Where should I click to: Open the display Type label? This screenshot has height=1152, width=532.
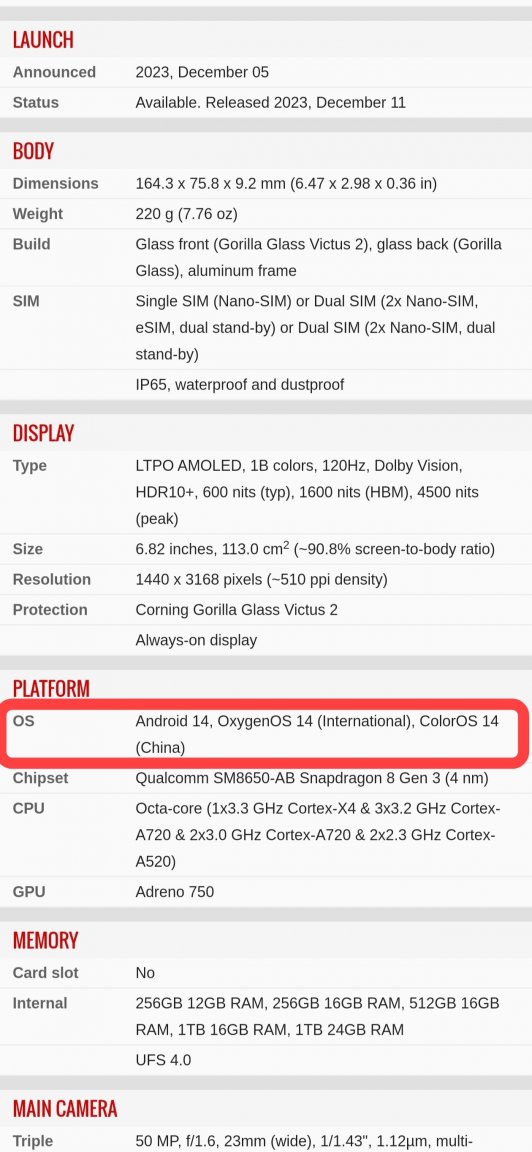(29, 466)
